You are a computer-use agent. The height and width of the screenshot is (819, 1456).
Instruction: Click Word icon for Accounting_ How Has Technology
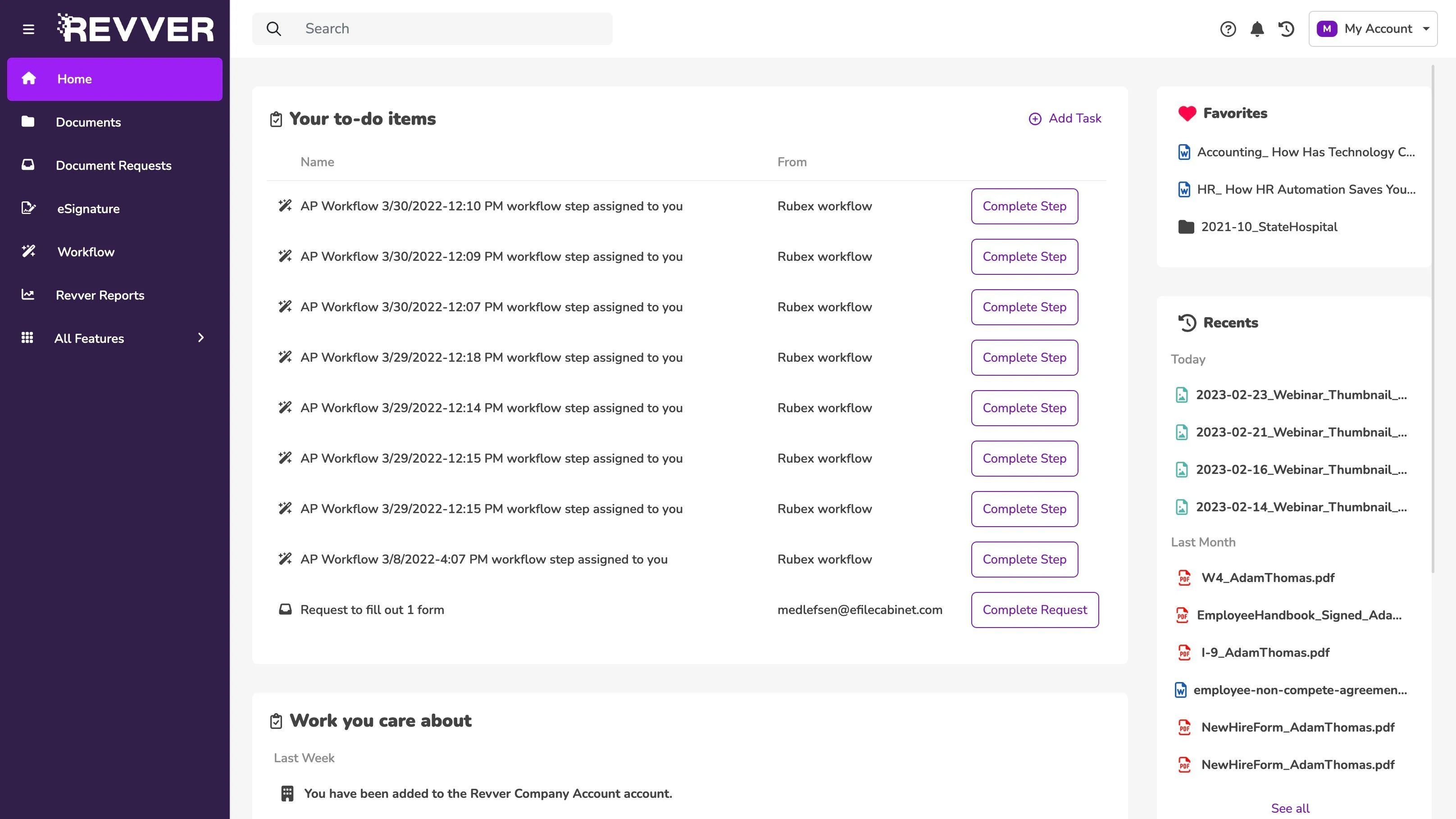1184,152
